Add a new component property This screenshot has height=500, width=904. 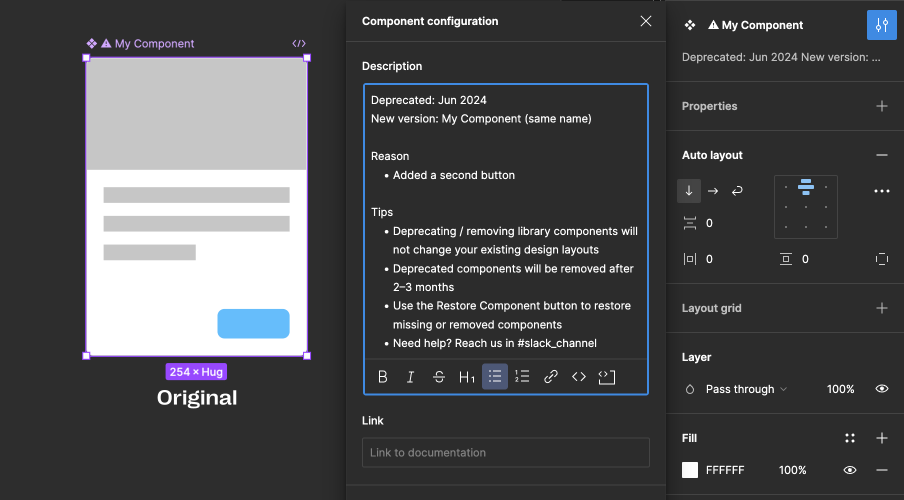click(x=881, y=106)
